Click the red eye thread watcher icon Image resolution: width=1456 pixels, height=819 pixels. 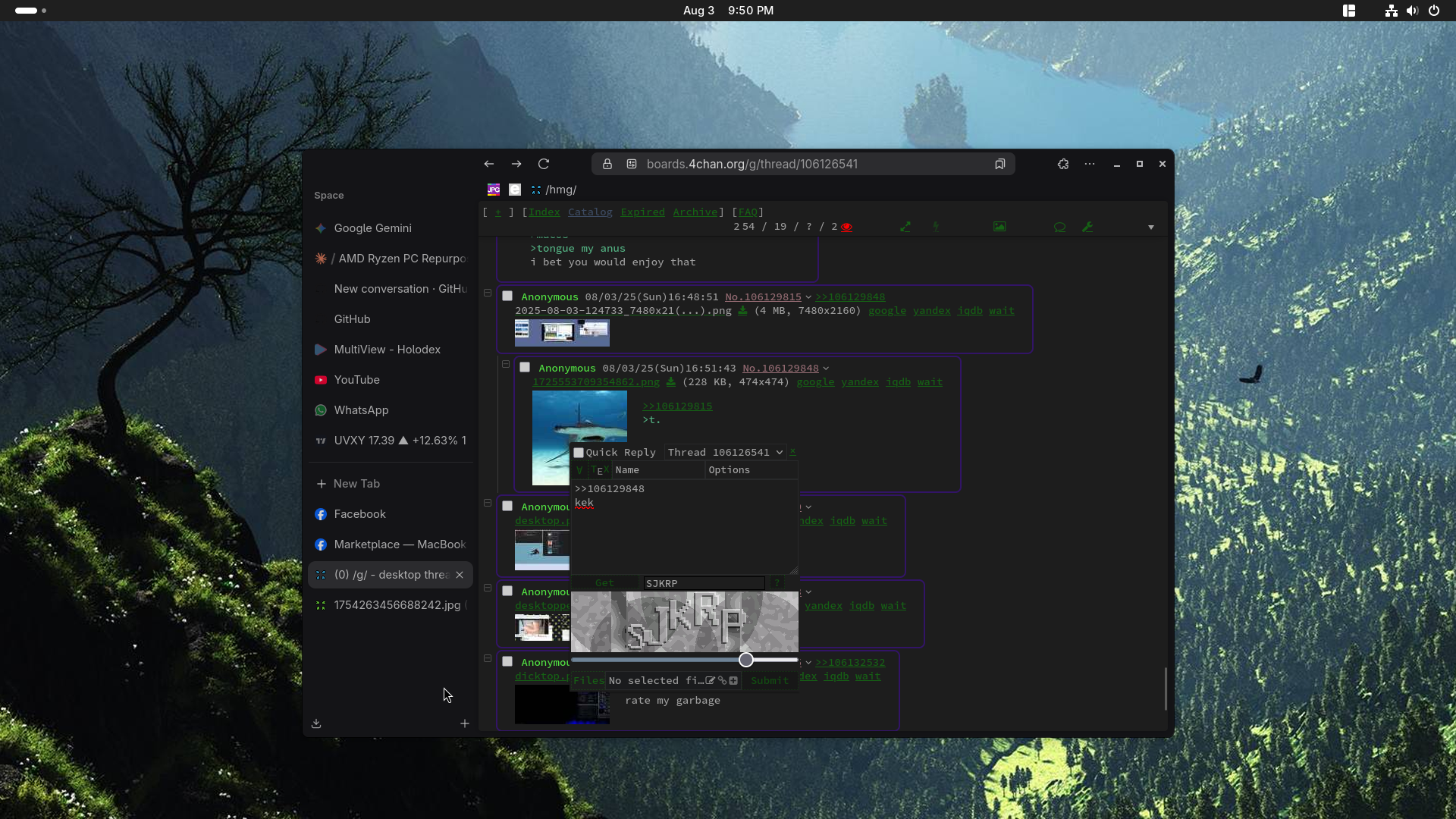click(846, 227)
